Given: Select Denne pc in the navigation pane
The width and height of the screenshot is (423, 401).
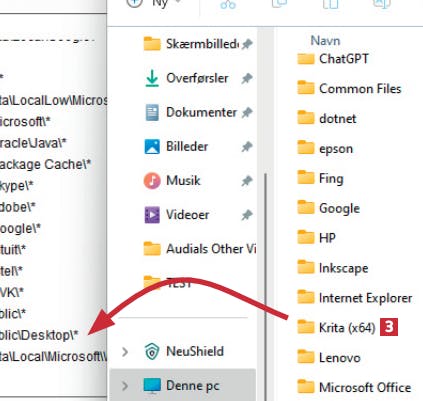Looking at the screenshot, I should click(182, 386).
